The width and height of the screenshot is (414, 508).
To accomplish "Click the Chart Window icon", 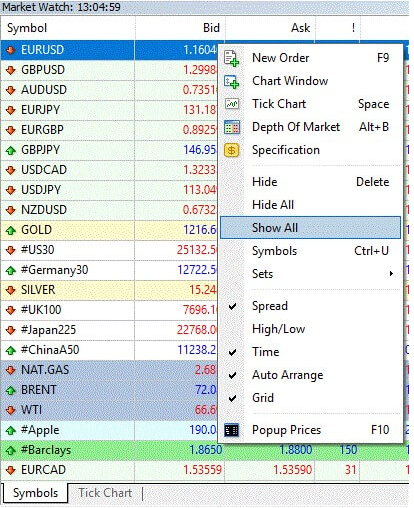I will coord(231,81).
